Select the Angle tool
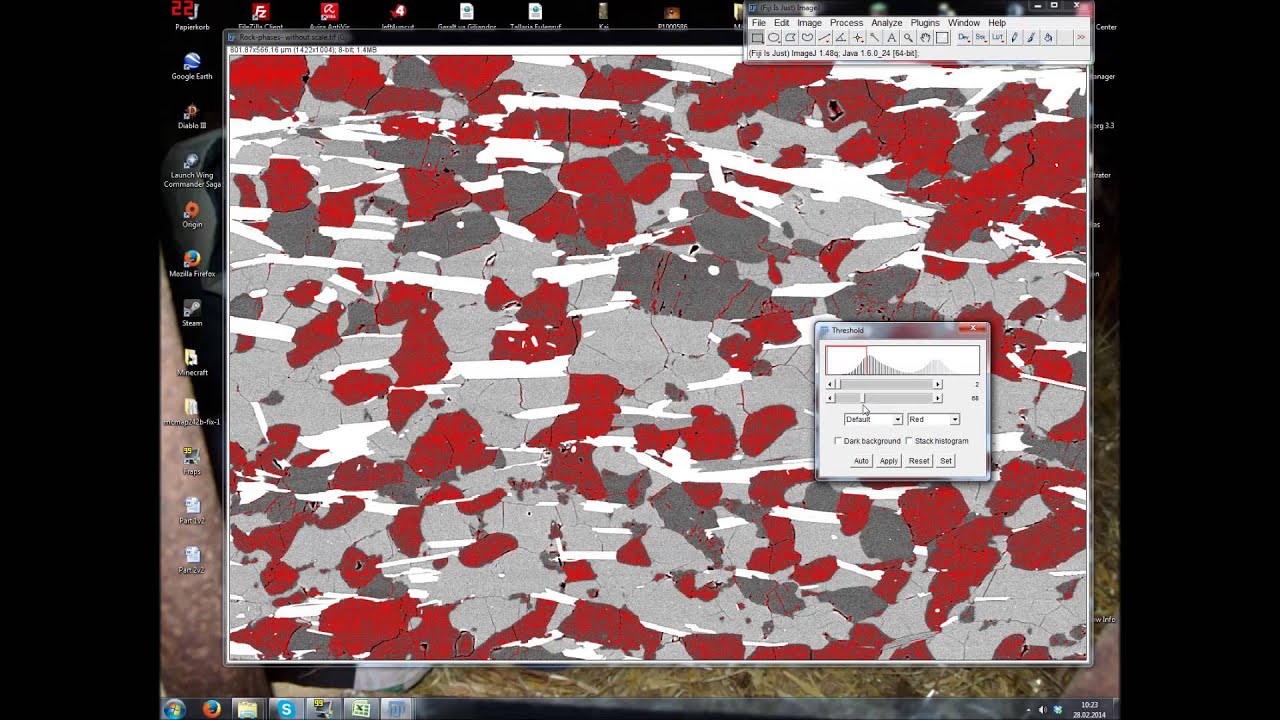This screenshot has height=720, width=1280. pos(841,37)
